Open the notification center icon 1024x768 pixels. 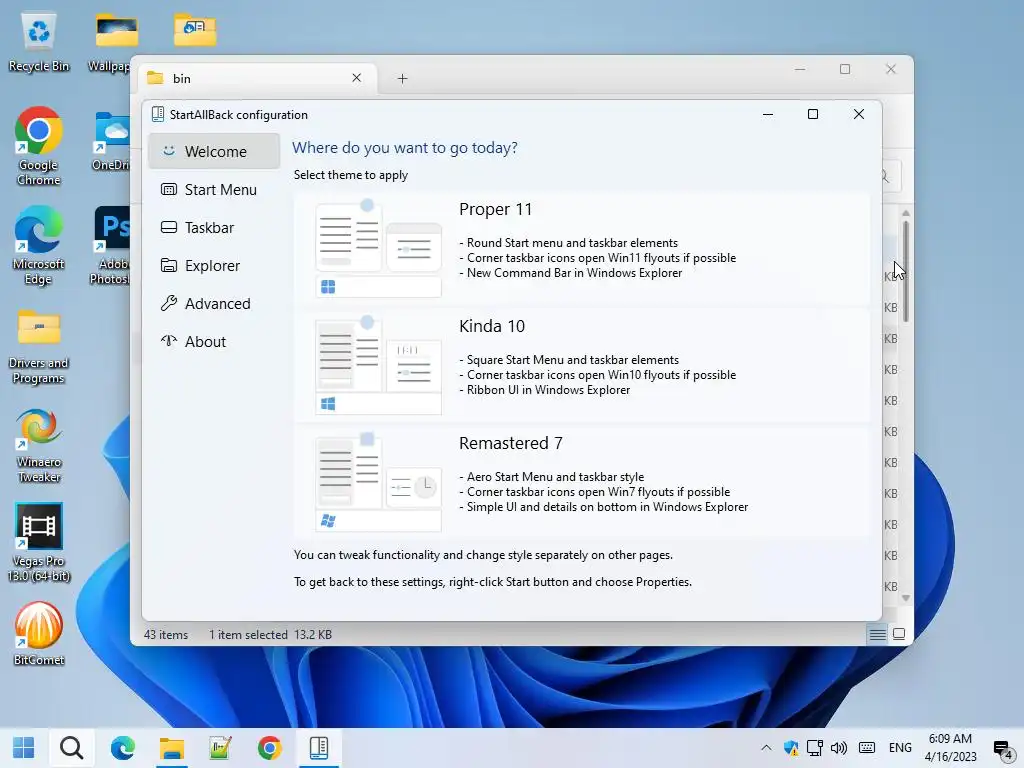click(x=1002, y=749)
